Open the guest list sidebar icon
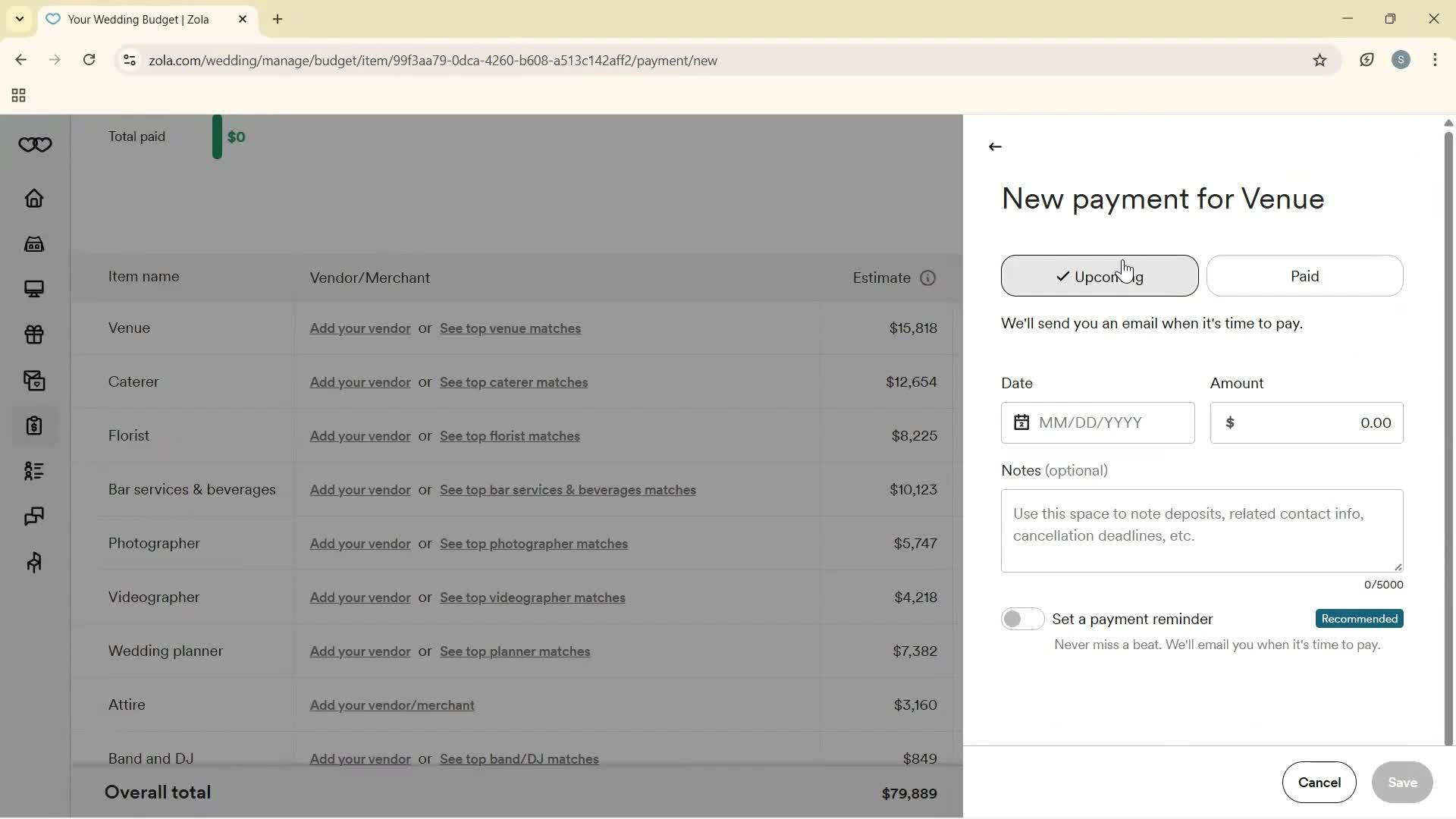Image resolution: width=1456 pixels, height=819 pixels. click(x=34, y=471)
